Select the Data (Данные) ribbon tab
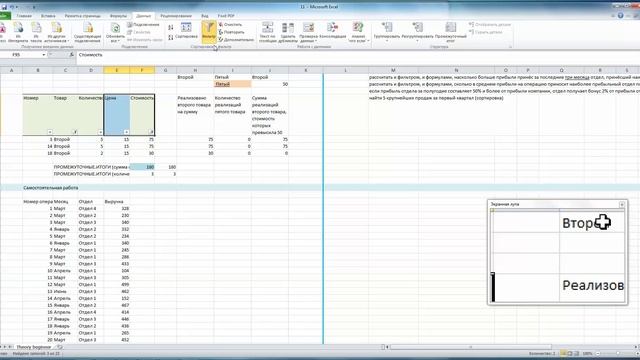Screen dimensions: 640x360 pyautogui.click(x=143, y=16)
